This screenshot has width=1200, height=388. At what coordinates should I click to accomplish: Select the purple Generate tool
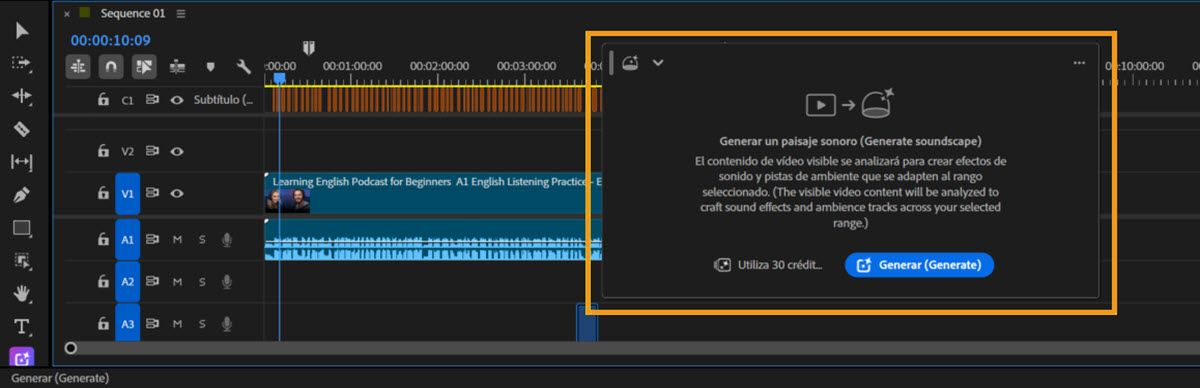22,357
